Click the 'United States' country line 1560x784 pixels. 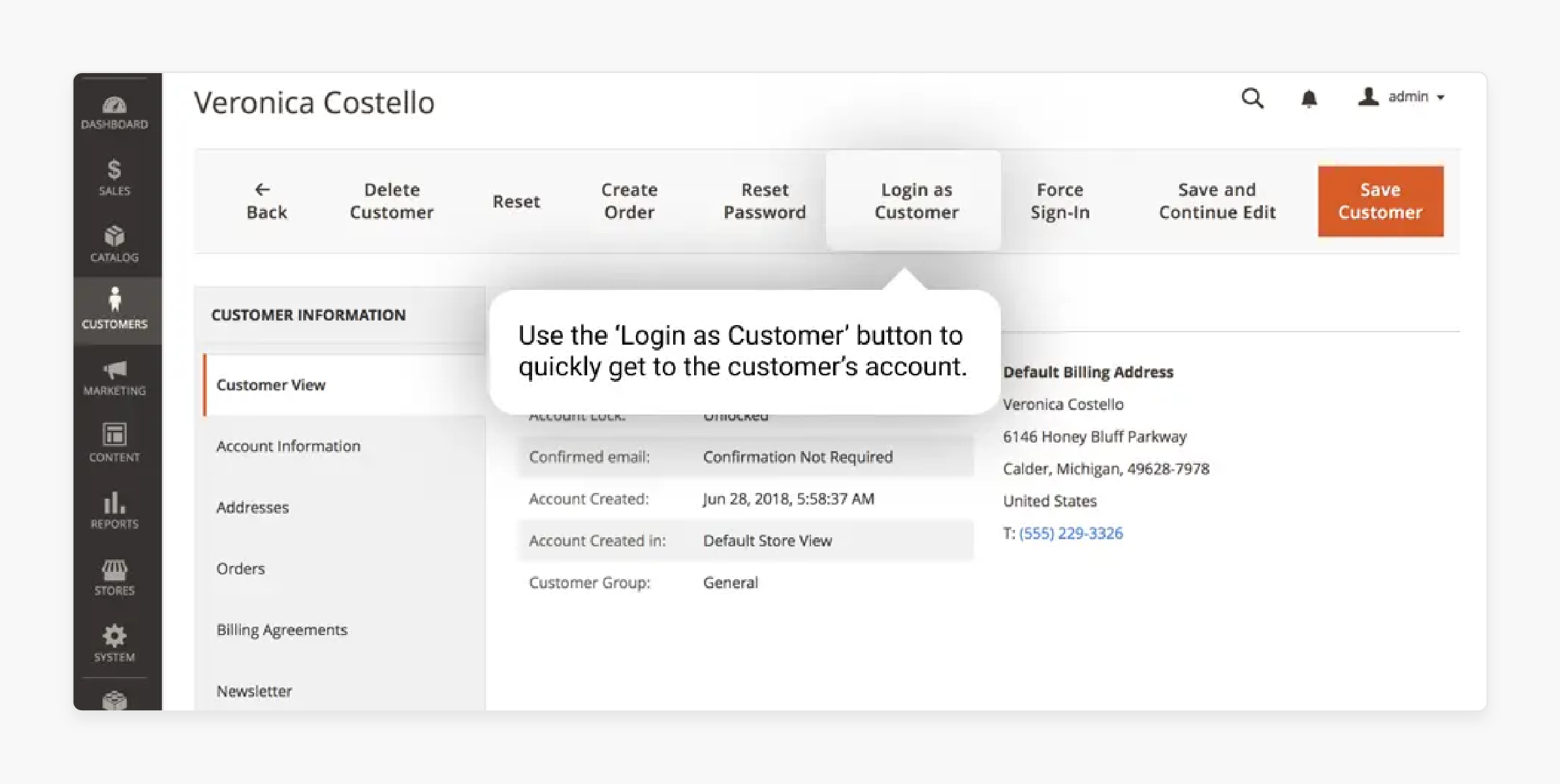pos(1049,501)
